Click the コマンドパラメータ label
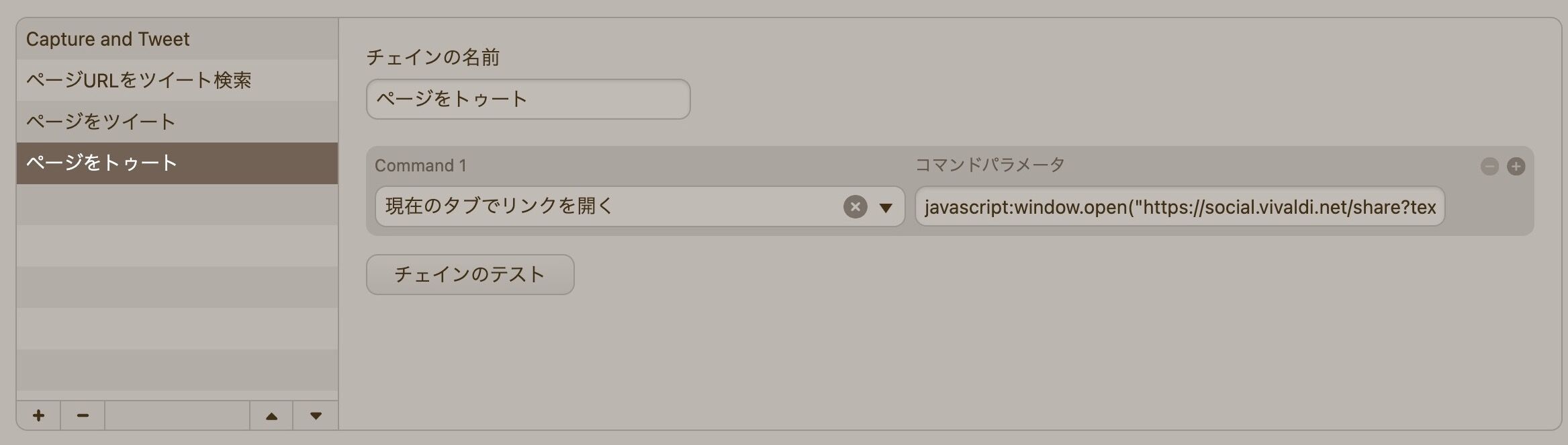Image resolution: width=1568 pixels, height=445 pixels. point(990,165)
